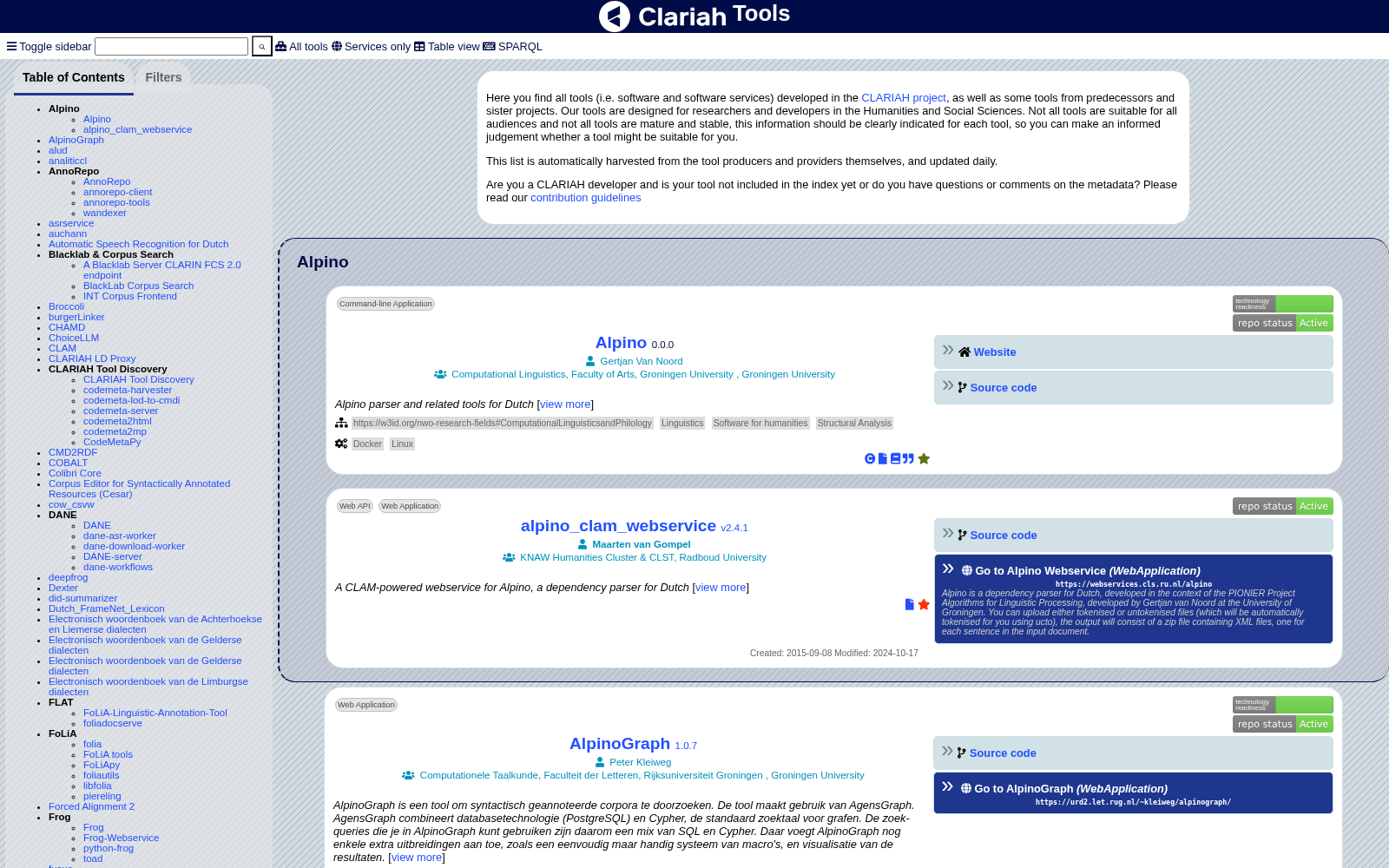Open BlackLab Corpus Search in table of contents
The image size is (1389, 868).
pyautogui.click(x=138, y=286)
